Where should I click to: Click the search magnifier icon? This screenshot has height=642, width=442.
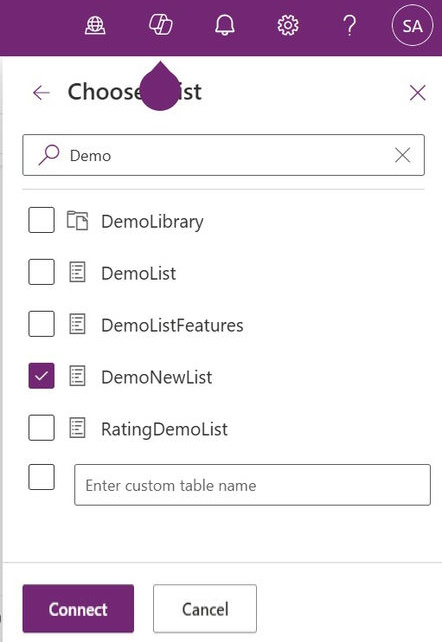click(49, 155)
